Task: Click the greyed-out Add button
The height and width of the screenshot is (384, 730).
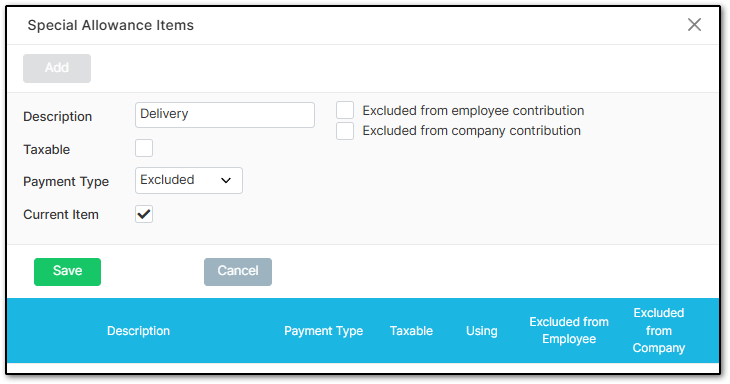Action: tap(57, 68)
